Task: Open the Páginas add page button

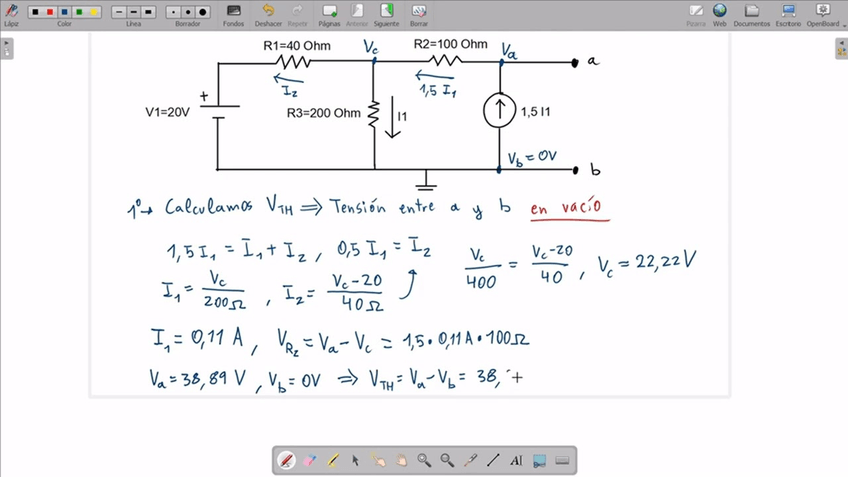Action: (x=329, y=15)
